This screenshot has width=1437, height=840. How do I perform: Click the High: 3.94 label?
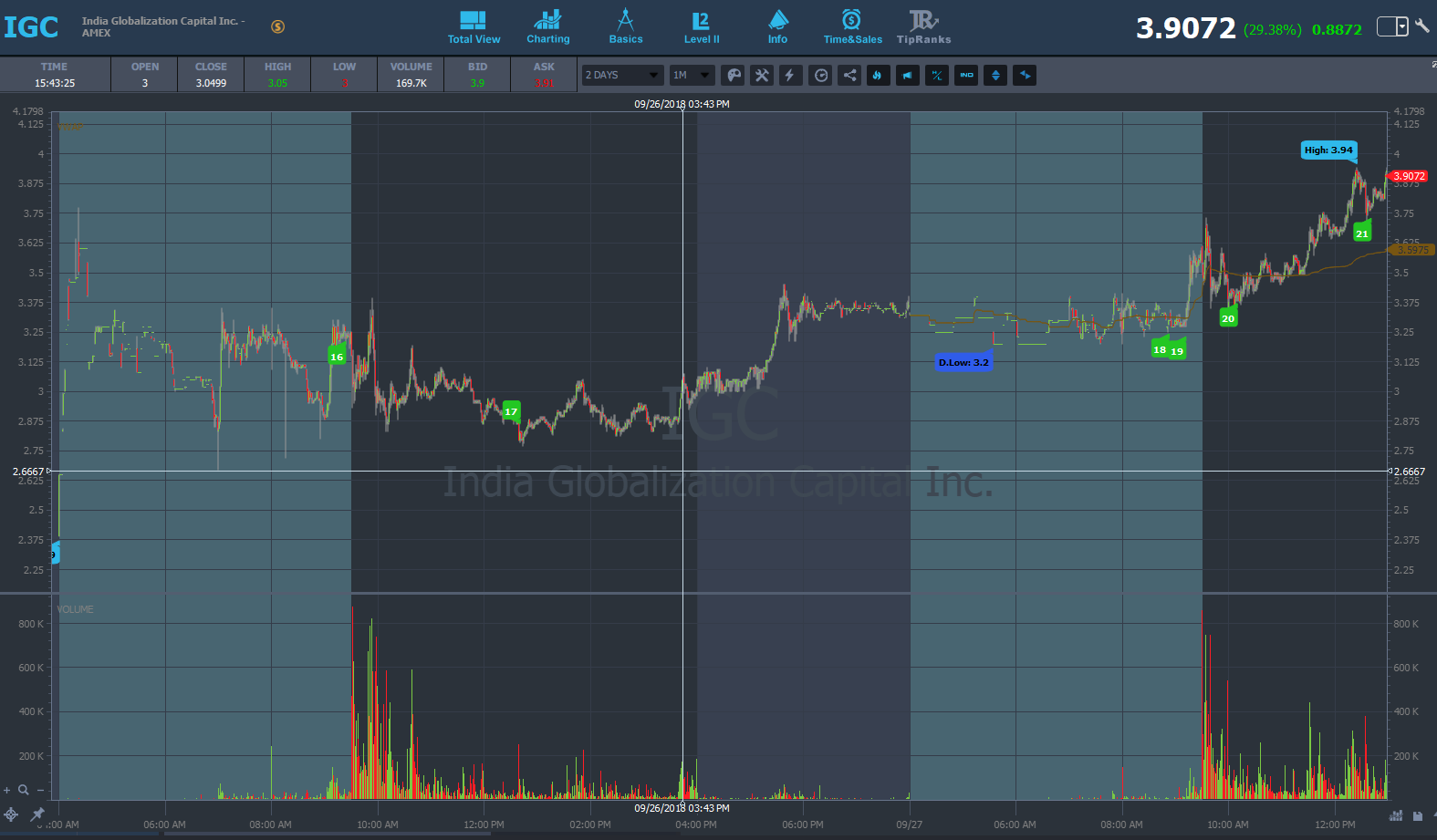pyautogui.click(x=1328, y=150)
